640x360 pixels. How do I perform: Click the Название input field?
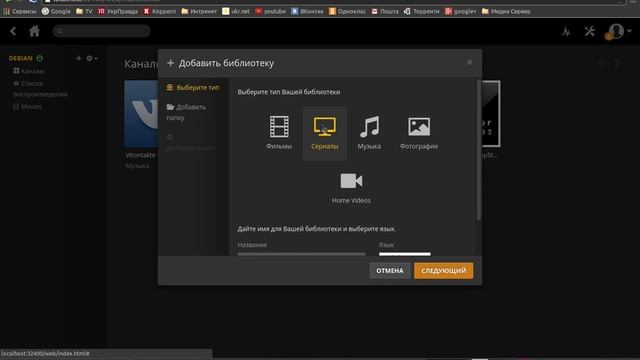click(x=302, y=253)
